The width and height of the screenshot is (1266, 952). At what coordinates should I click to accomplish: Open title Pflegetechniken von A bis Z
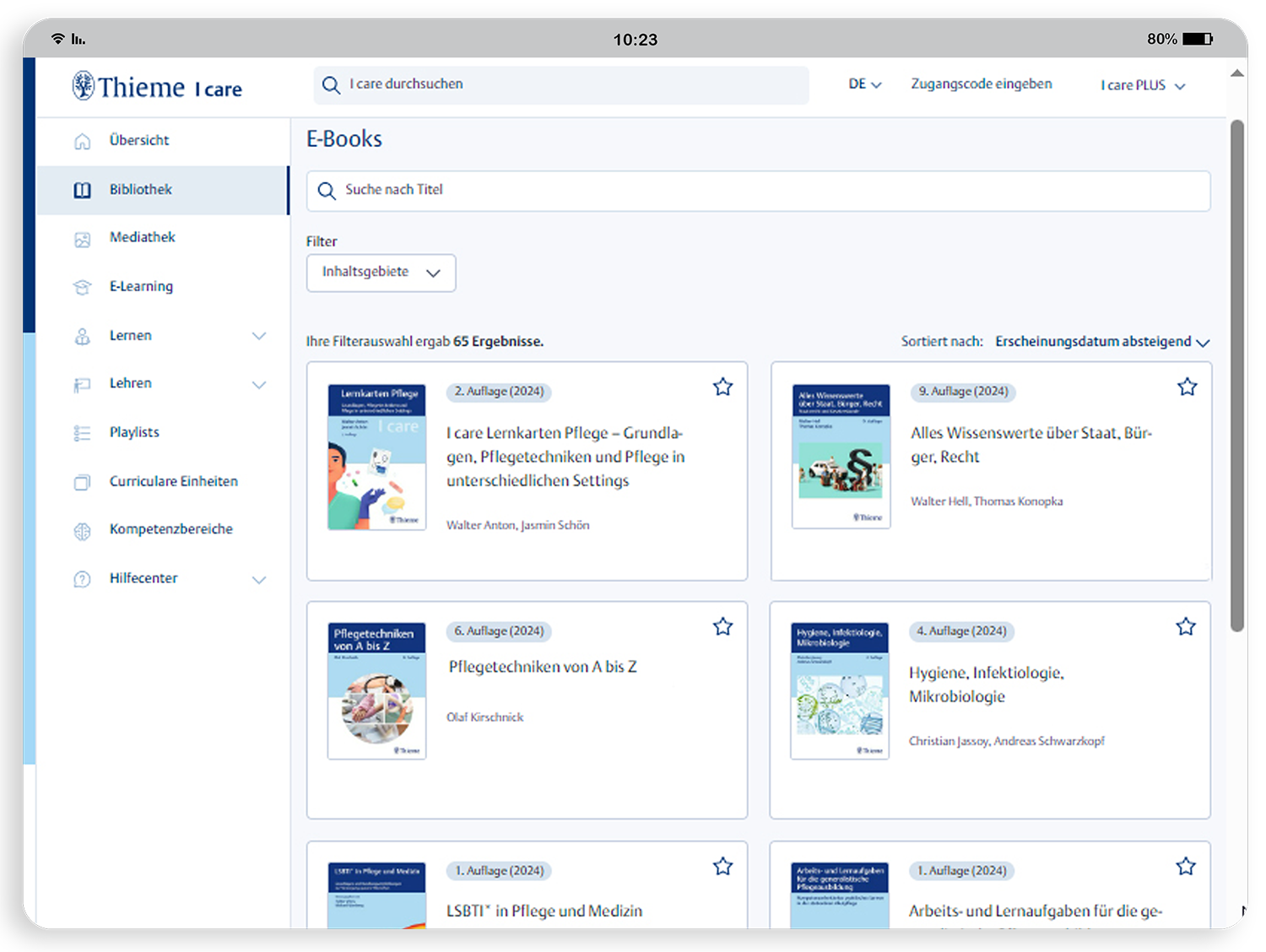[x=543, y=667]
